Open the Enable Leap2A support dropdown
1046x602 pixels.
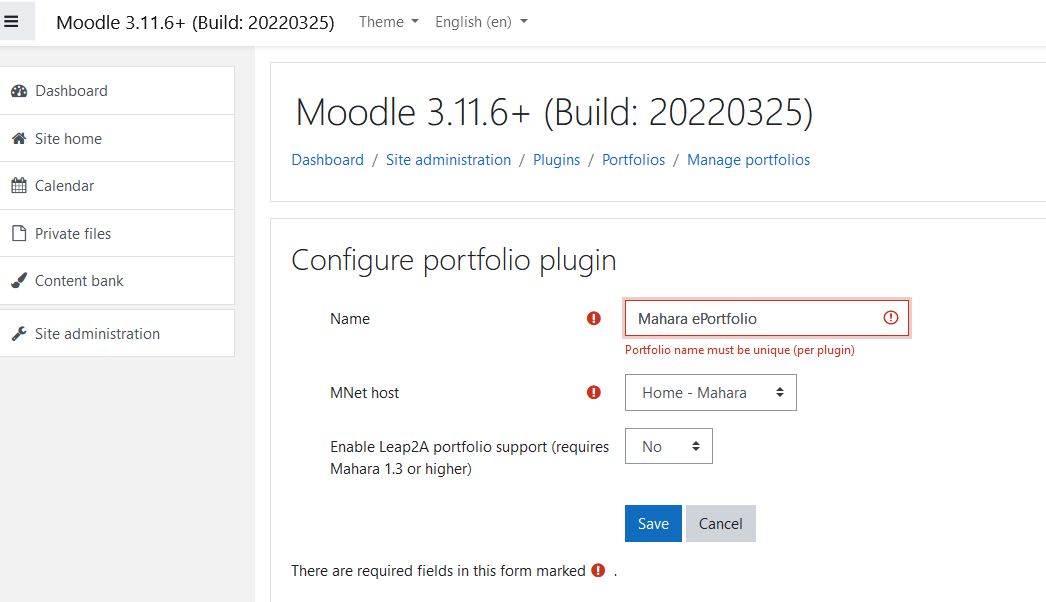pyautogui.click(x=668, y=446)
